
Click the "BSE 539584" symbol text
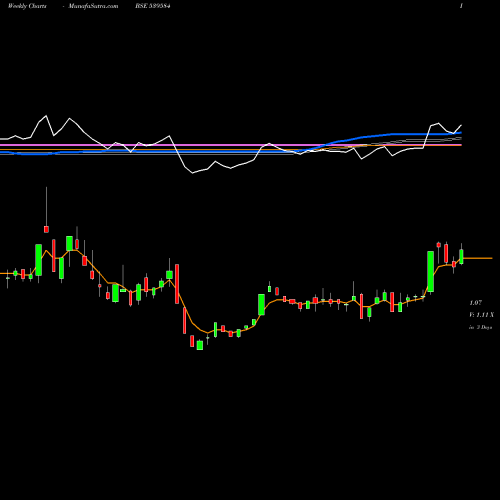pos(153,6)
